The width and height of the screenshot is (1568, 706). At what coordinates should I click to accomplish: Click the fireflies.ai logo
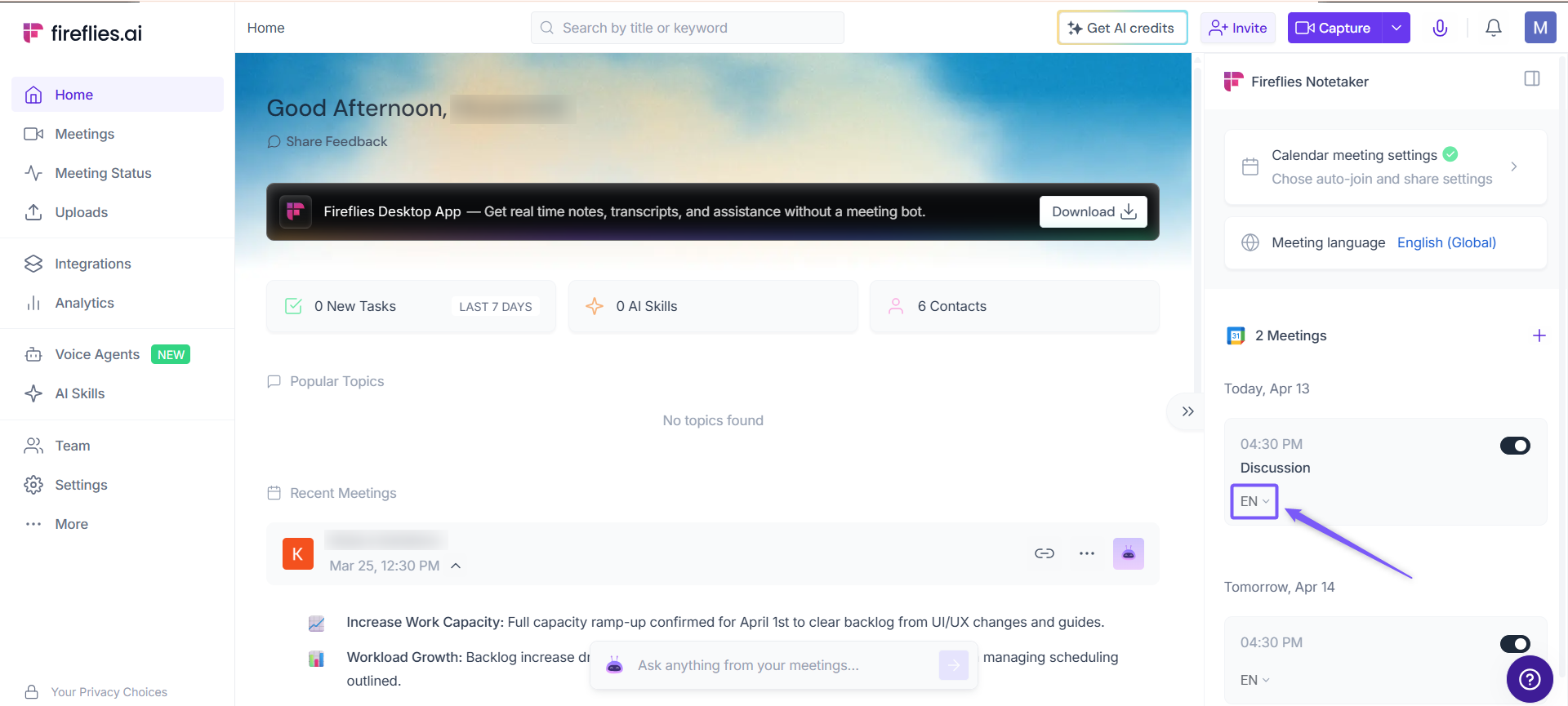pos(82,33)
